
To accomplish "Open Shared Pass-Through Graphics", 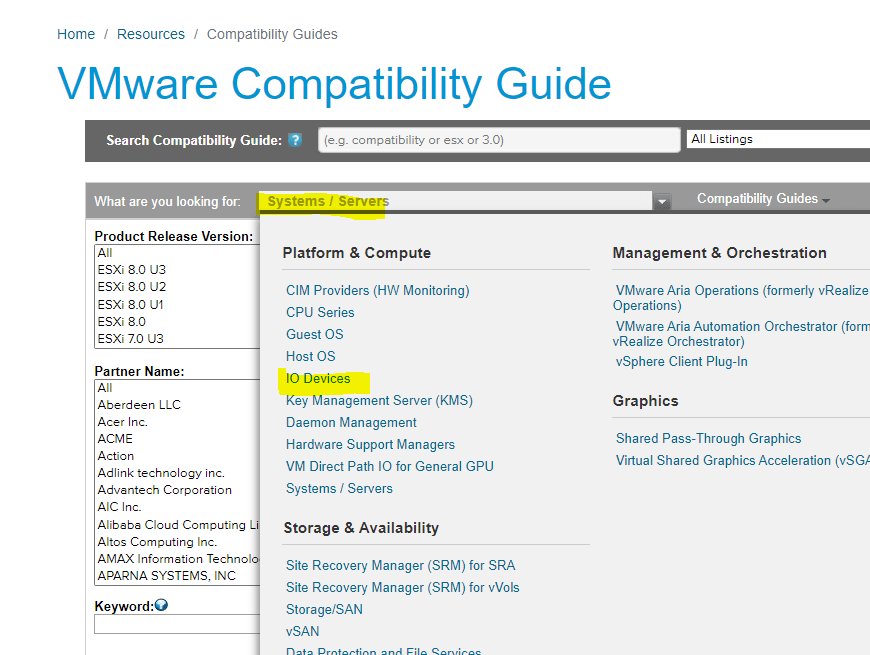I will (709, 439).
